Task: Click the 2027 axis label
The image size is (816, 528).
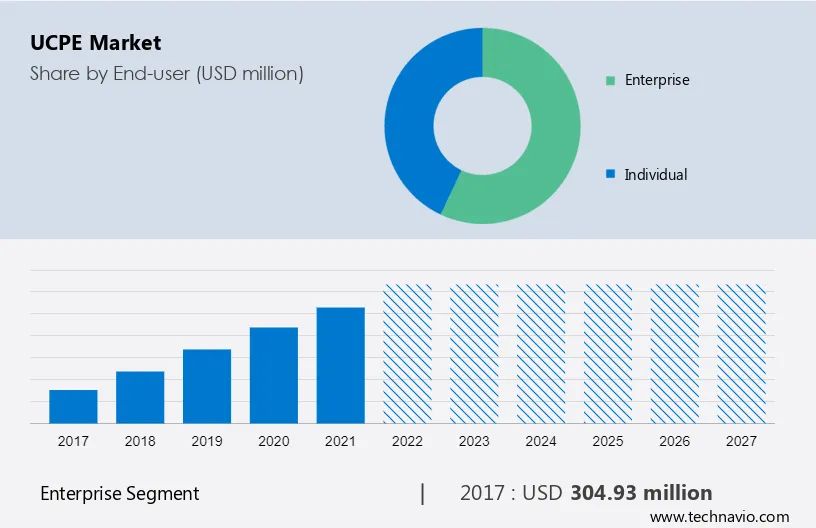Action: (742, 441)
